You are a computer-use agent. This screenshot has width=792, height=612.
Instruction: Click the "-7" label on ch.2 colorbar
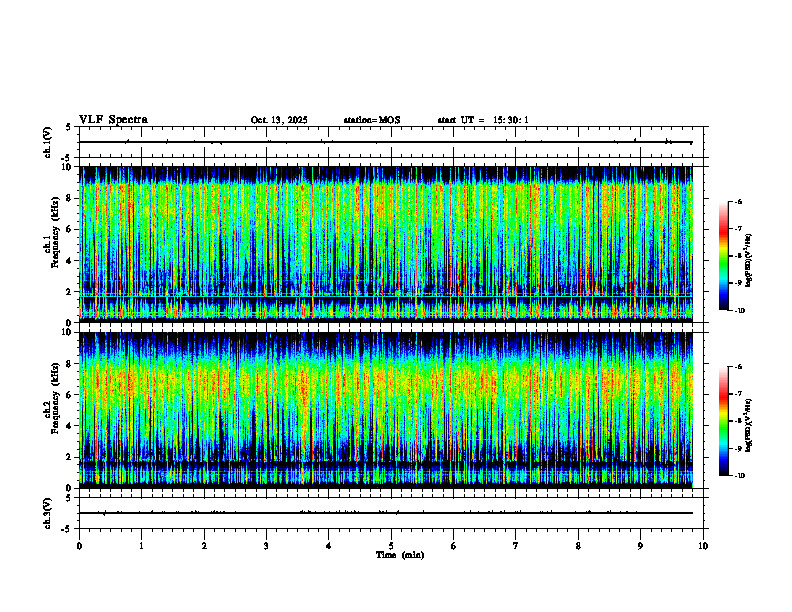tap(738, 394)
